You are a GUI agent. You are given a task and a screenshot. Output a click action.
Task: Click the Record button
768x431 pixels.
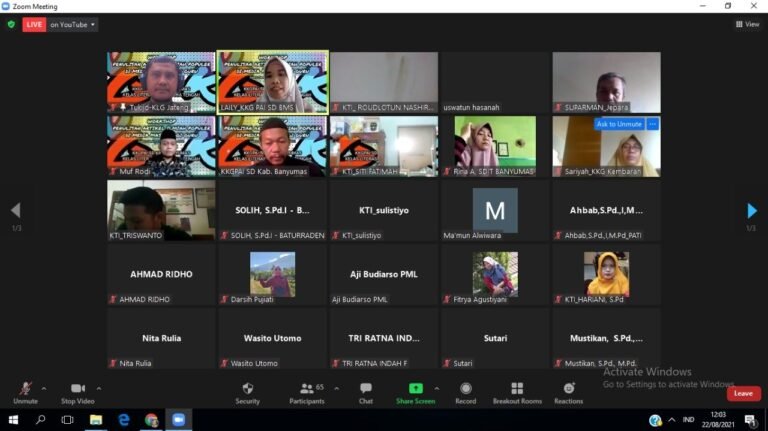coord(465,393)
